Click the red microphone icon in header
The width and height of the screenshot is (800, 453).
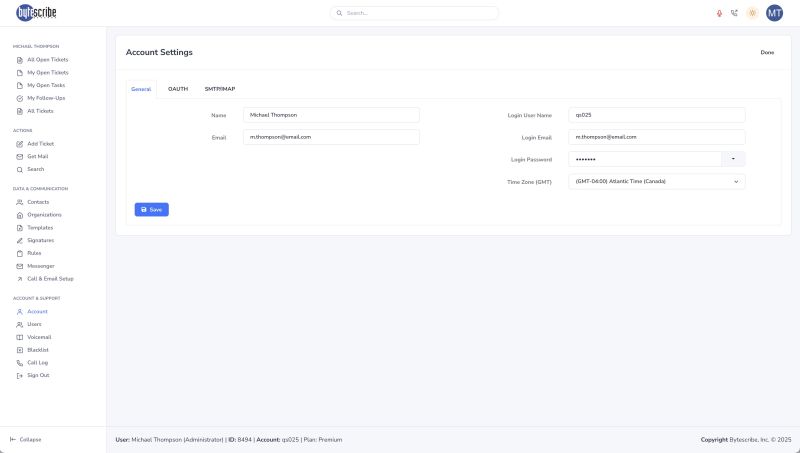tap(719, 13)
